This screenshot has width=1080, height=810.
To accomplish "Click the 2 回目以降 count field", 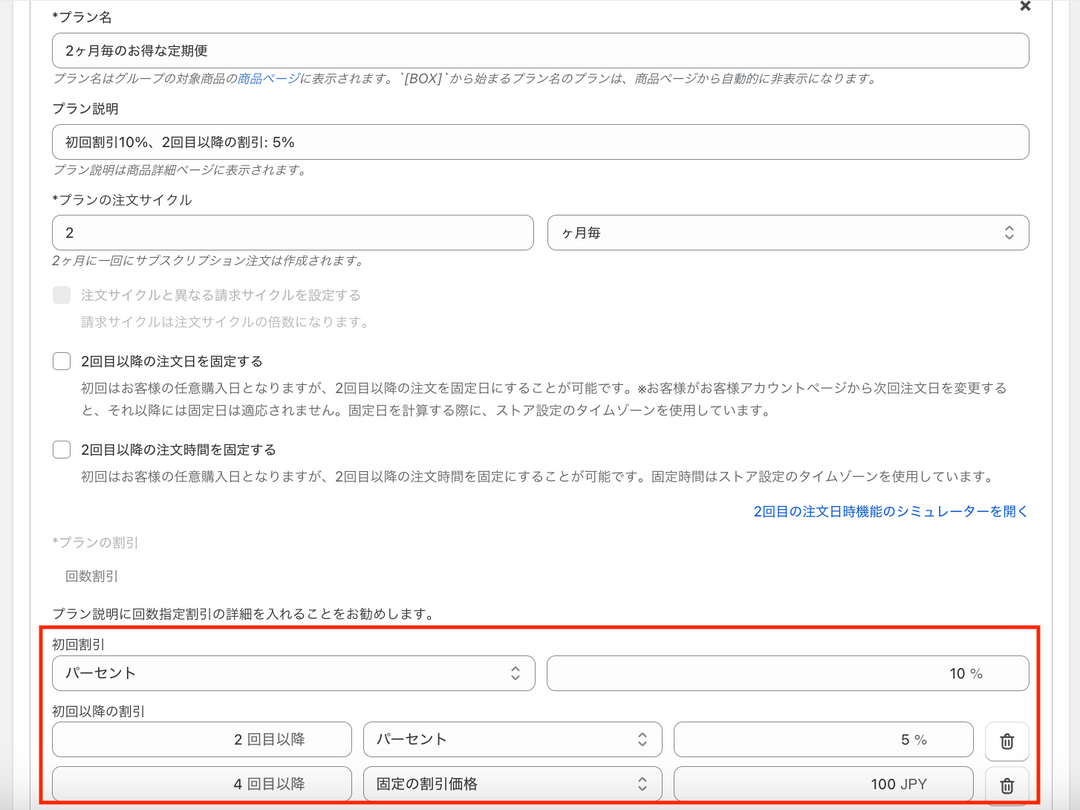I will (x=202, y=739).
